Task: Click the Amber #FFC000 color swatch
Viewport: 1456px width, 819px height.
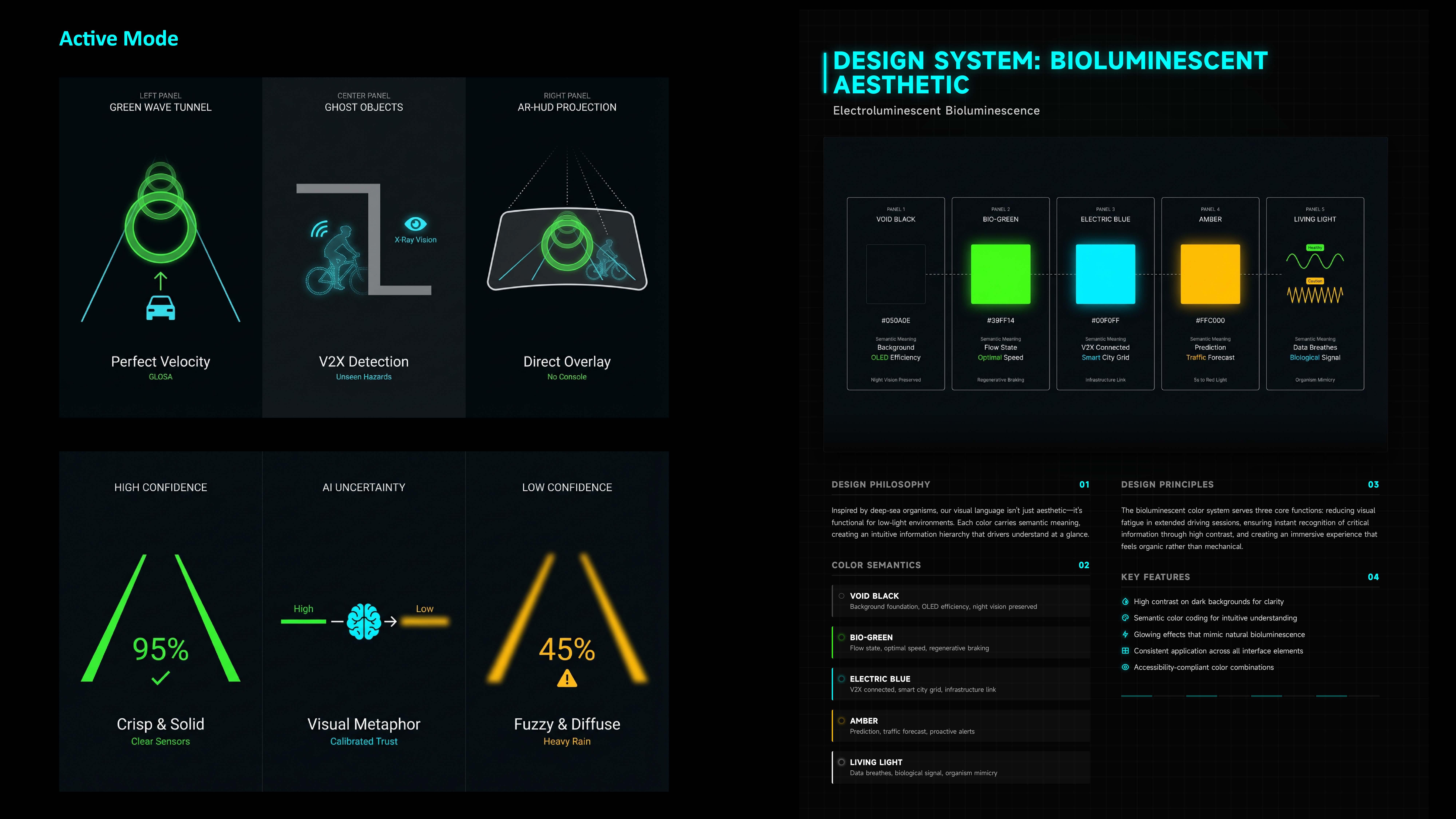Action: [1210, 274]
